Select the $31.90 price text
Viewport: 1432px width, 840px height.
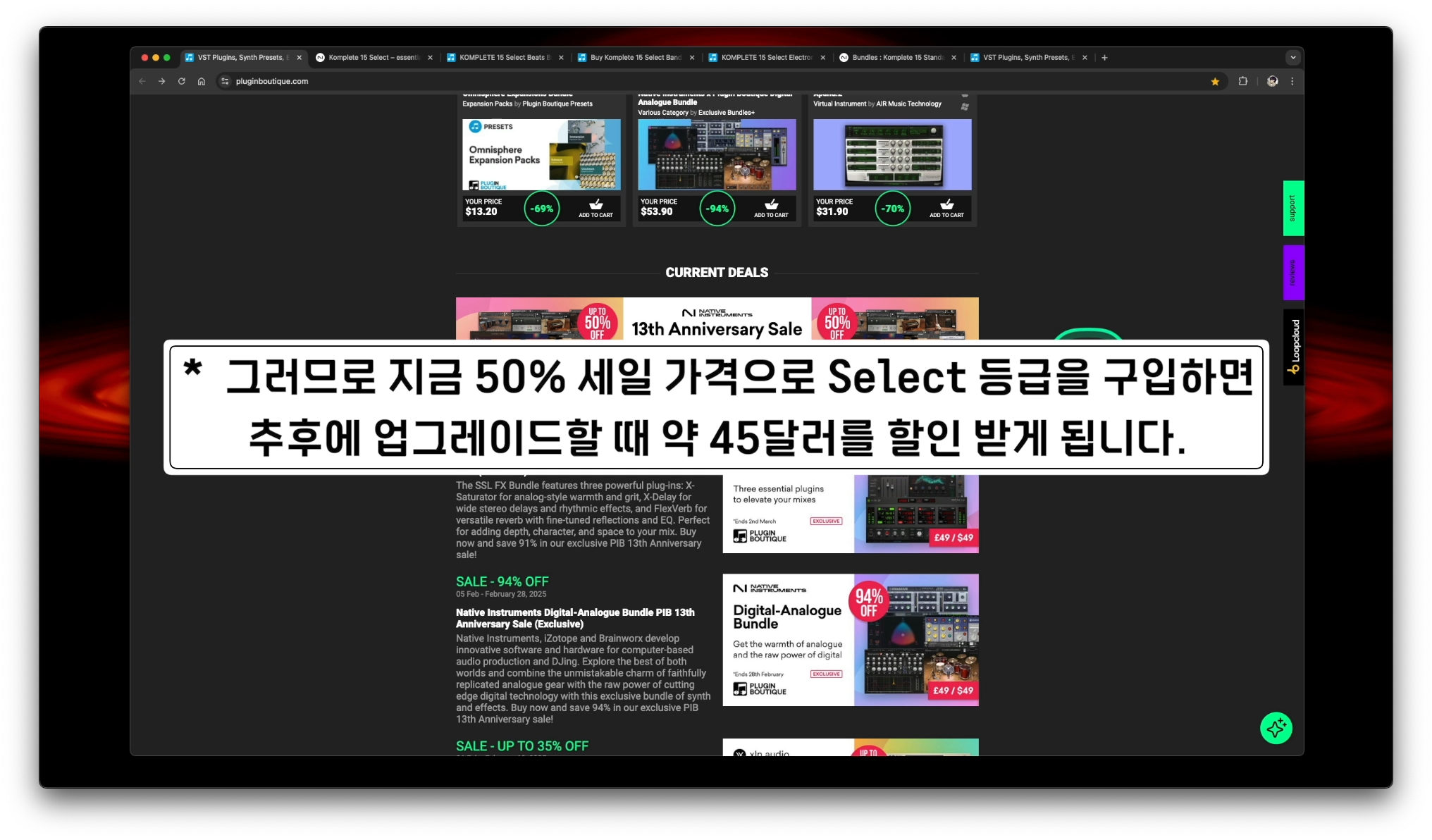pyautogui.click(x=832, y=211)
